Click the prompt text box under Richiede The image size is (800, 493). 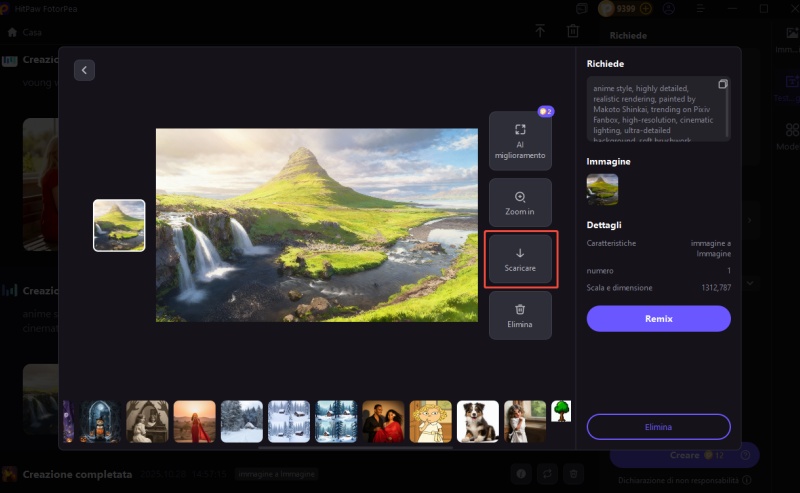coord(658,109)
